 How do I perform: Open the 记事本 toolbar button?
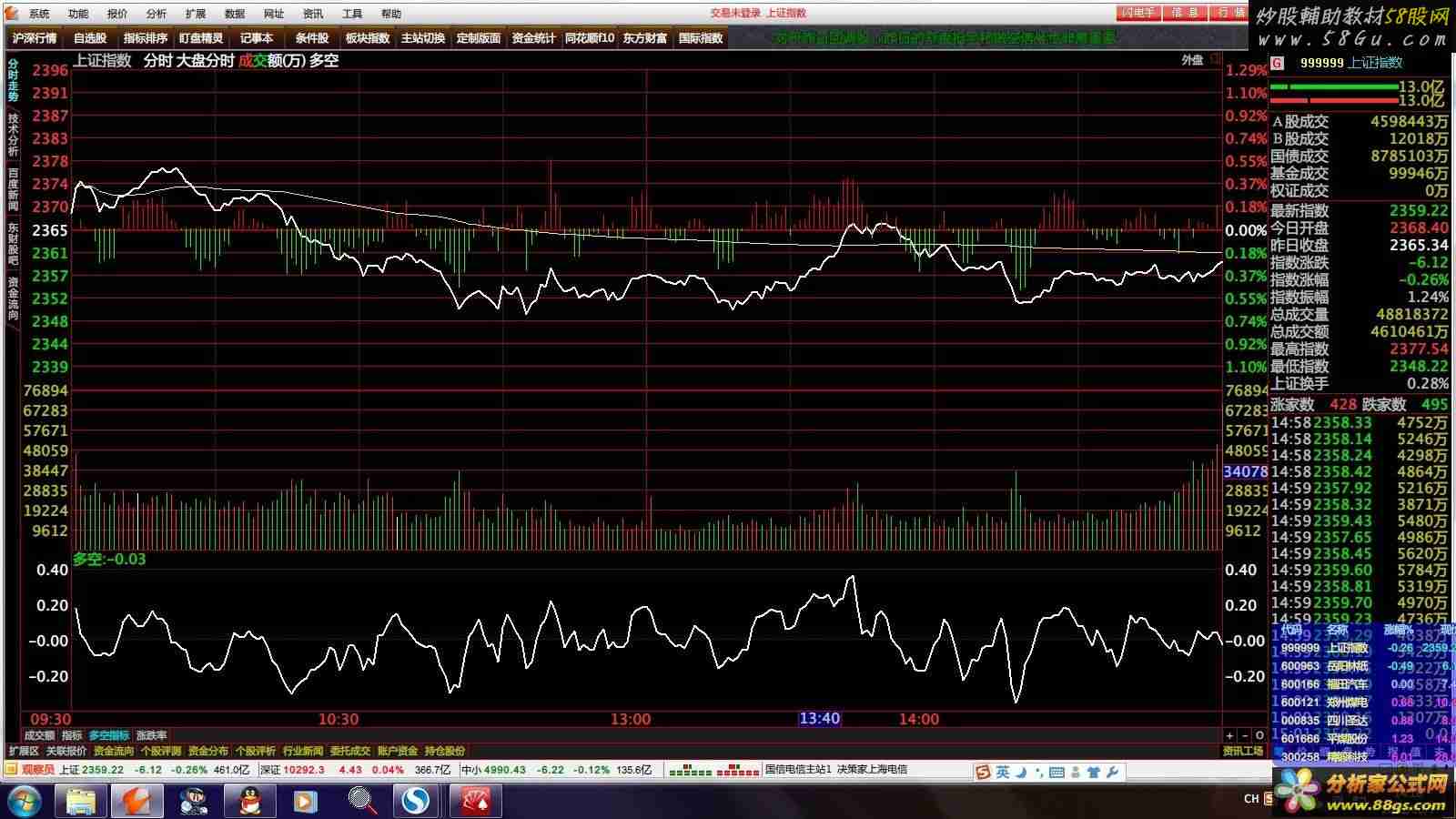click(257, 38)
